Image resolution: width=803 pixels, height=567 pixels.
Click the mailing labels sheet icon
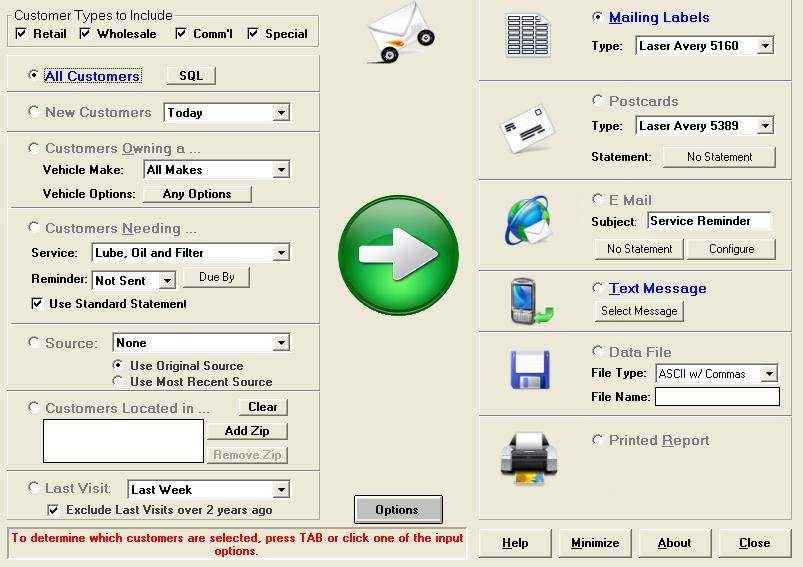click(x=527, y=38)
